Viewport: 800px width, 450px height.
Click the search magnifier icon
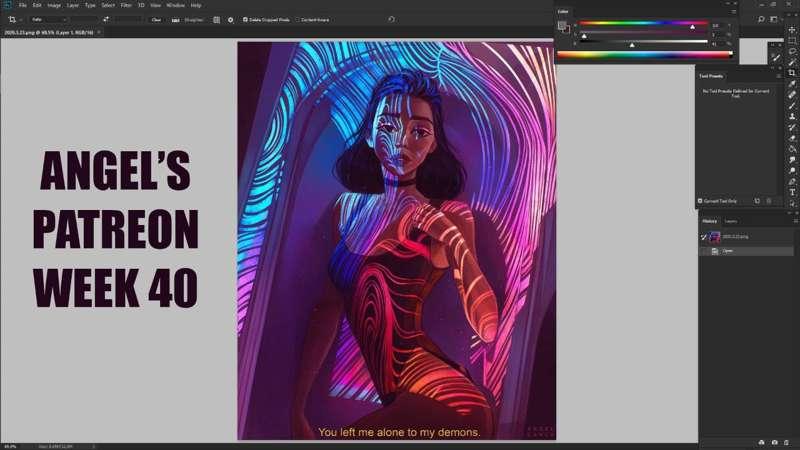point(761,19)
